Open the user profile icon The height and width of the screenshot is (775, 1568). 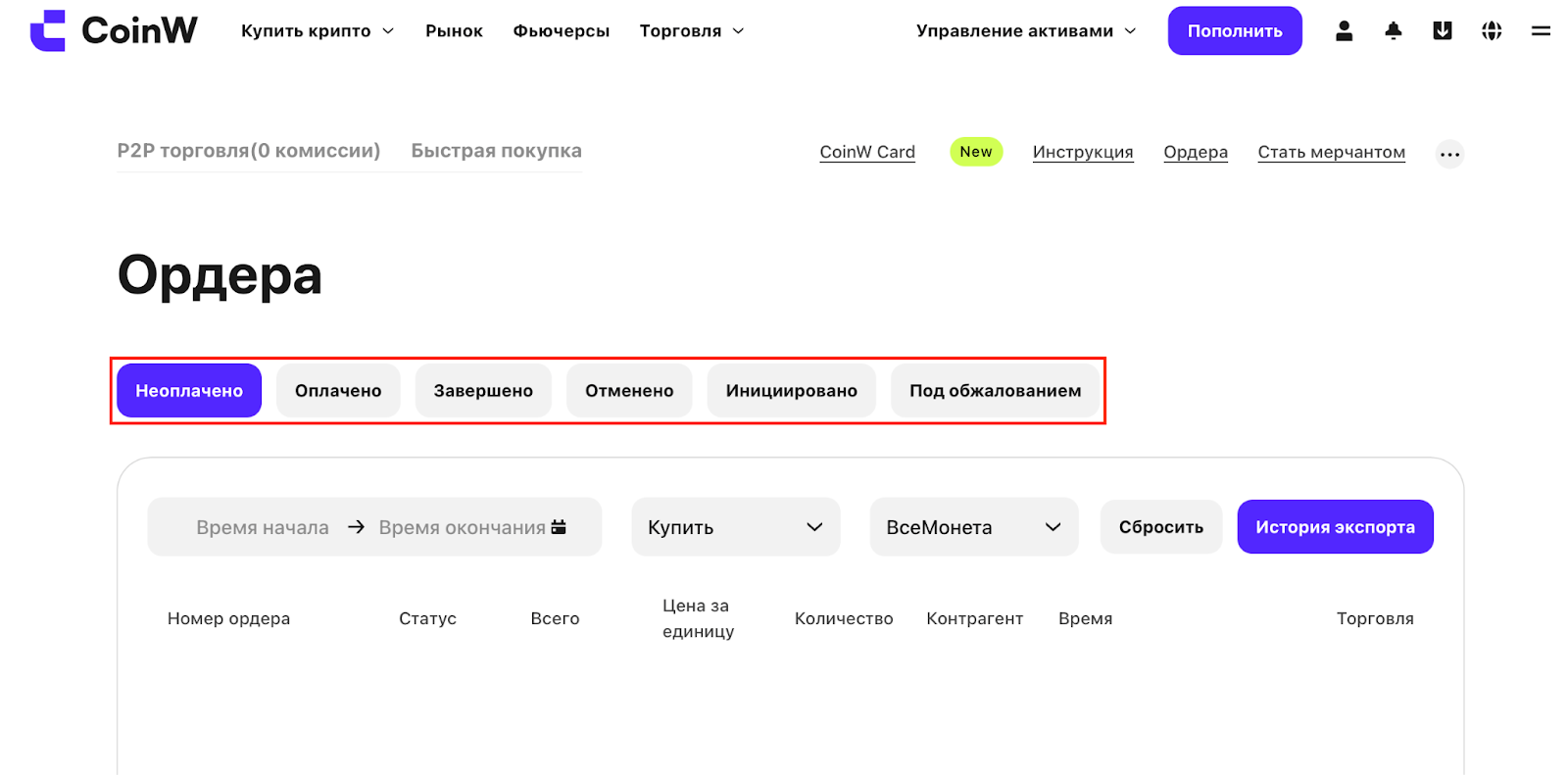click(x=1344, y=31)
